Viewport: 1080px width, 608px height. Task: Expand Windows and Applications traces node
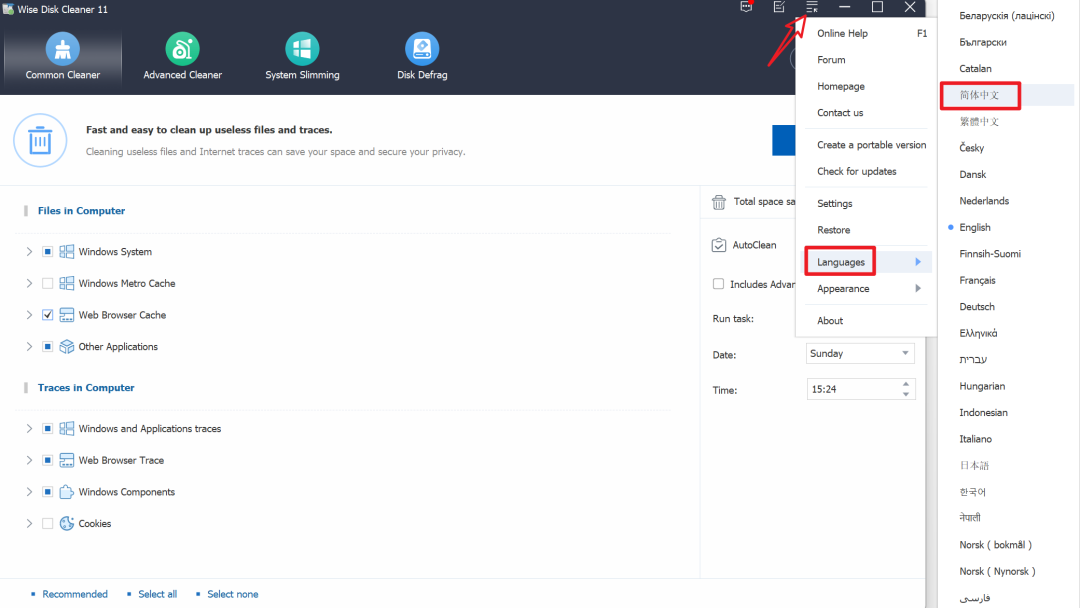coord(29,428)
